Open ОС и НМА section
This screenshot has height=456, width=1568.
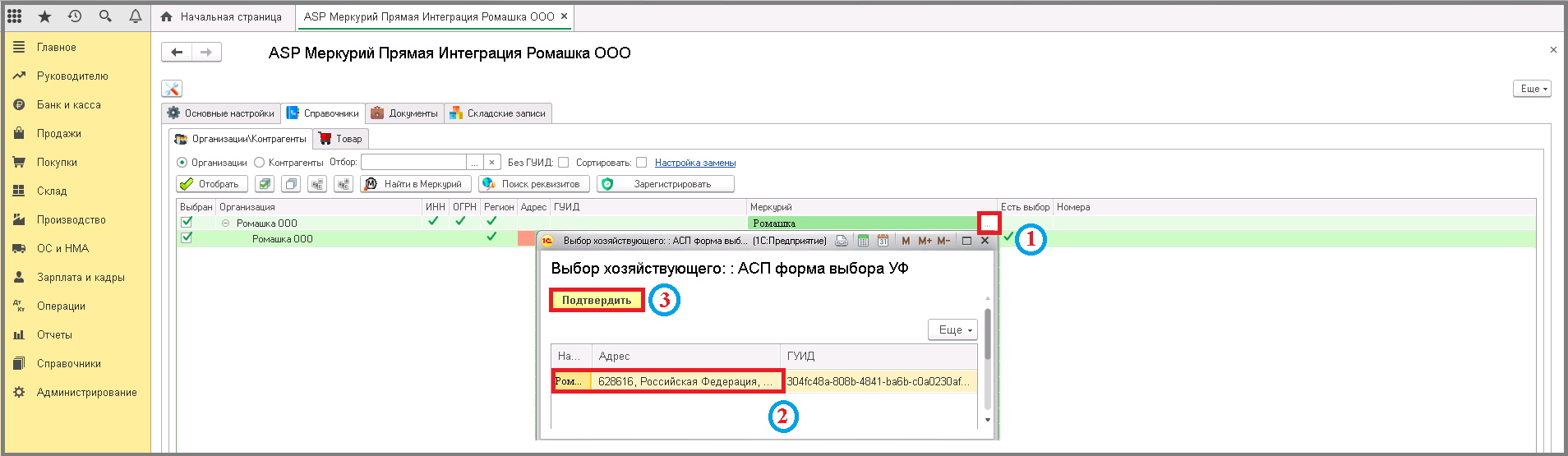[x=62, y=249]
